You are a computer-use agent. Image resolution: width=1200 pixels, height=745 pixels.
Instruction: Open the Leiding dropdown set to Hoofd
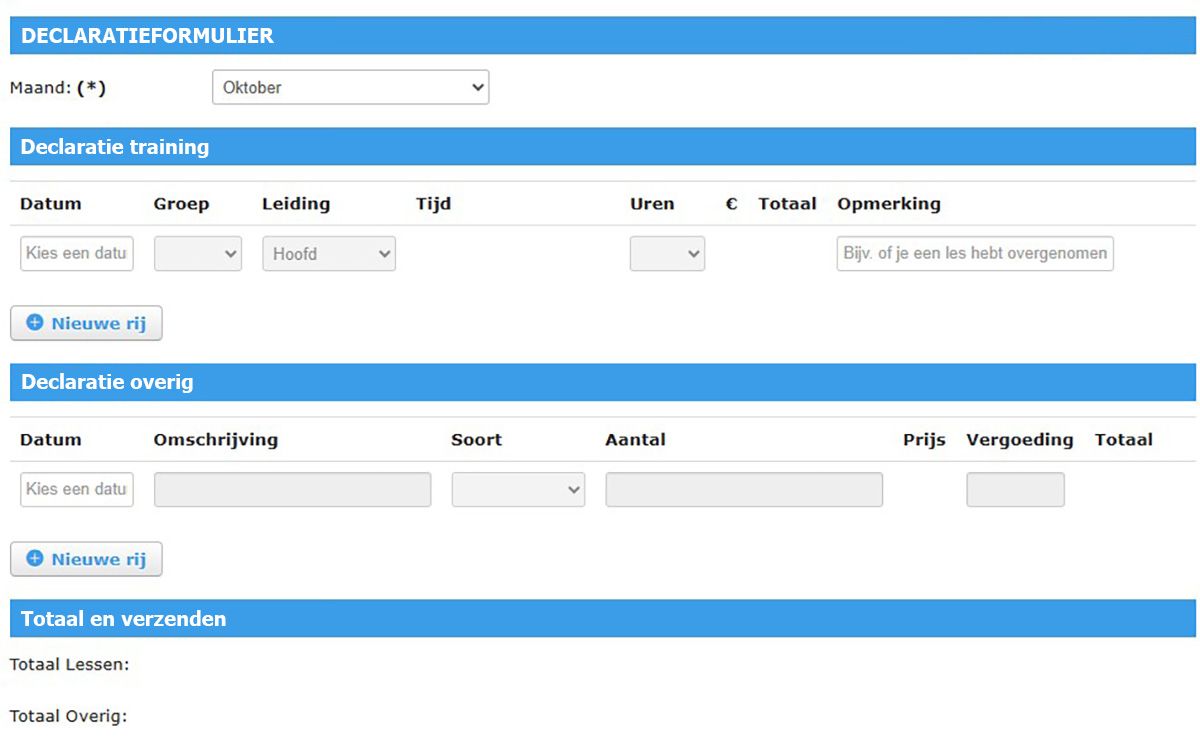328,254
